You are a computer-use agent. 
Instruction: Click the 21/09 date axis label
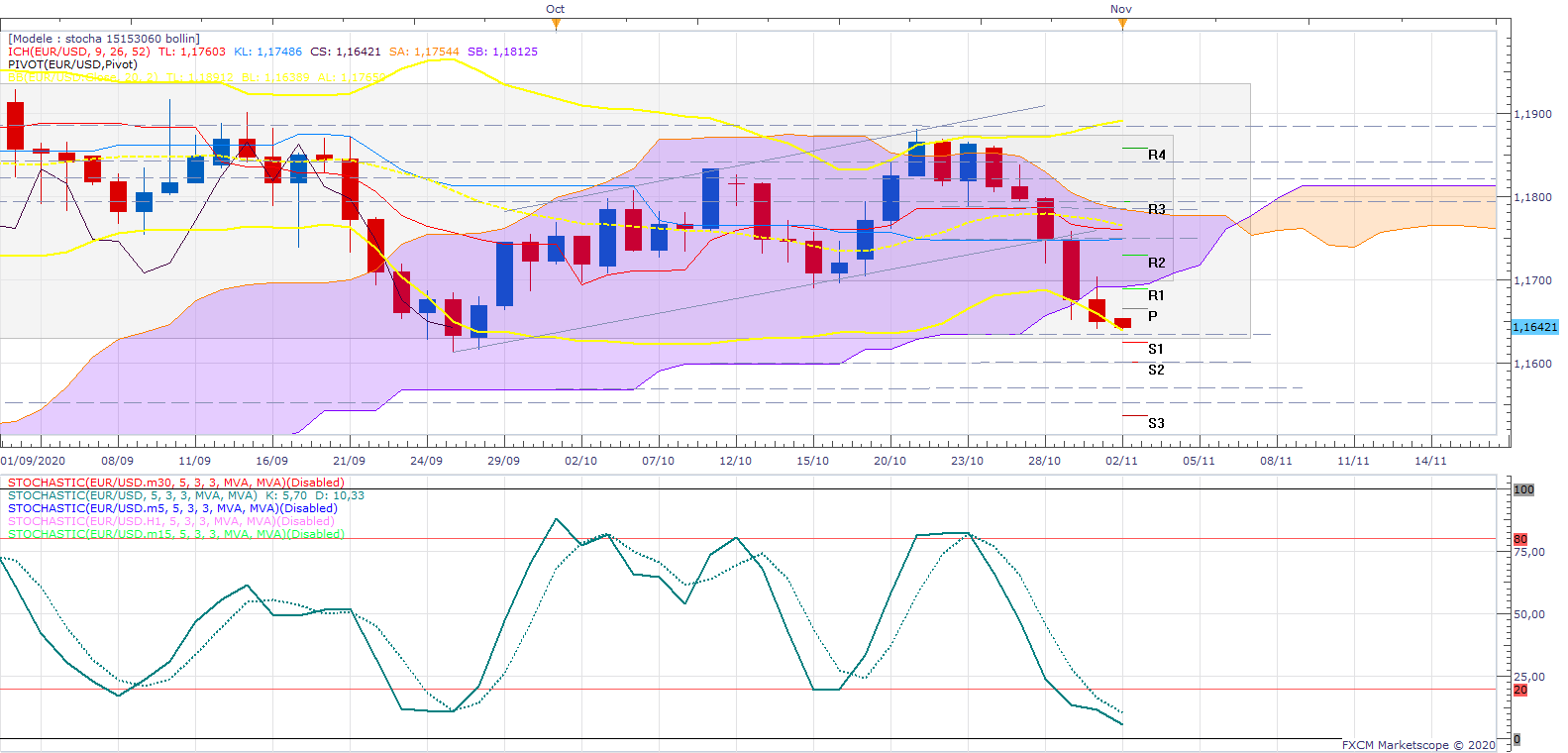pos(350,461)
